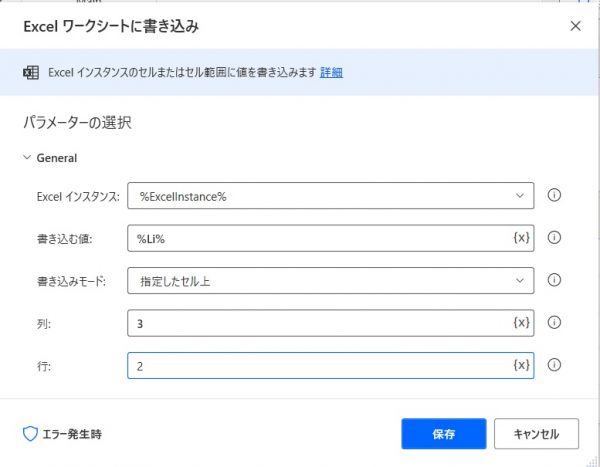Show info for 書き込みモード
Screen dimensions: 600x467
(554, 281)
